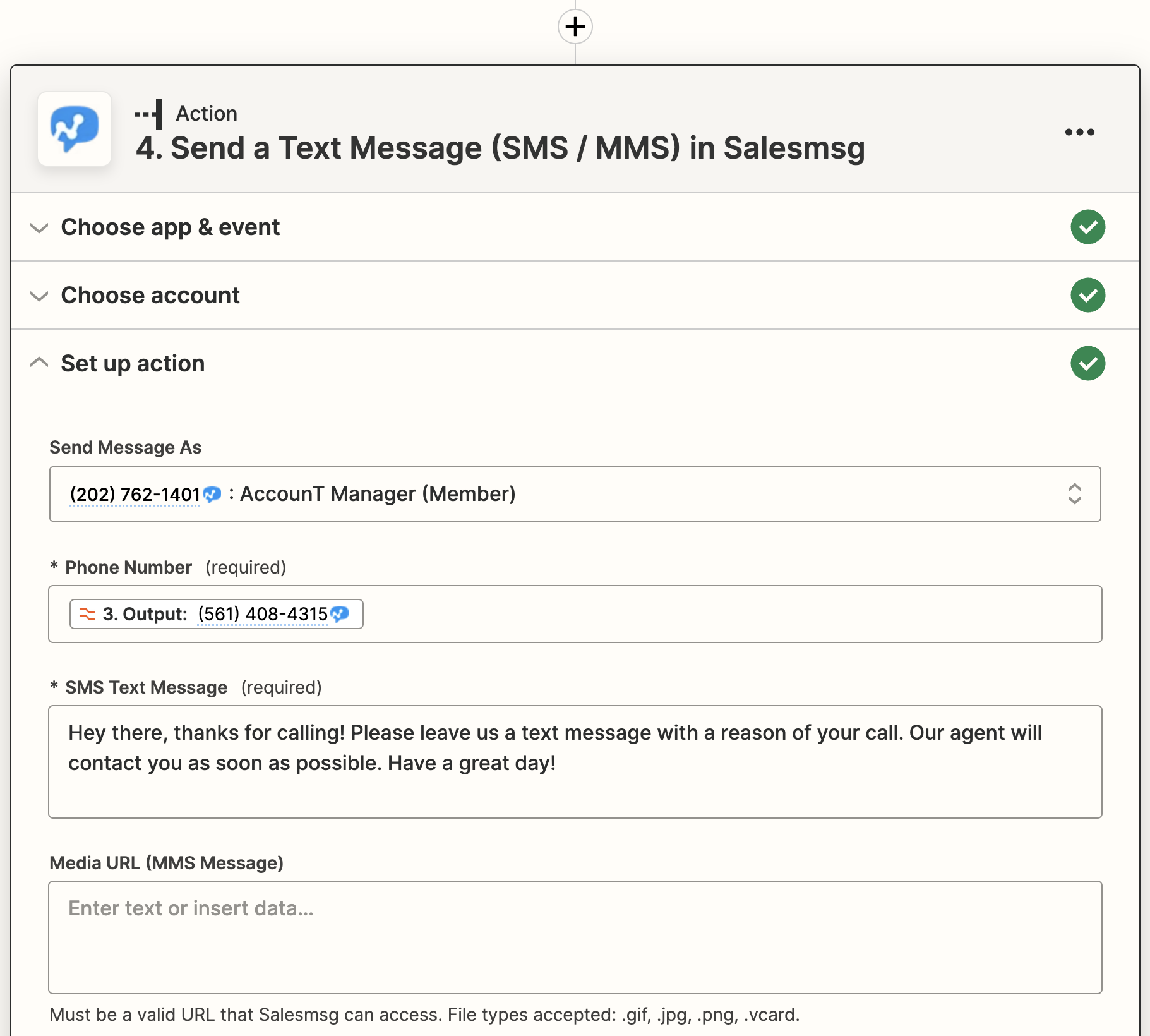Click the (202) 762-1401 phone number

click(x=135, y=494)
